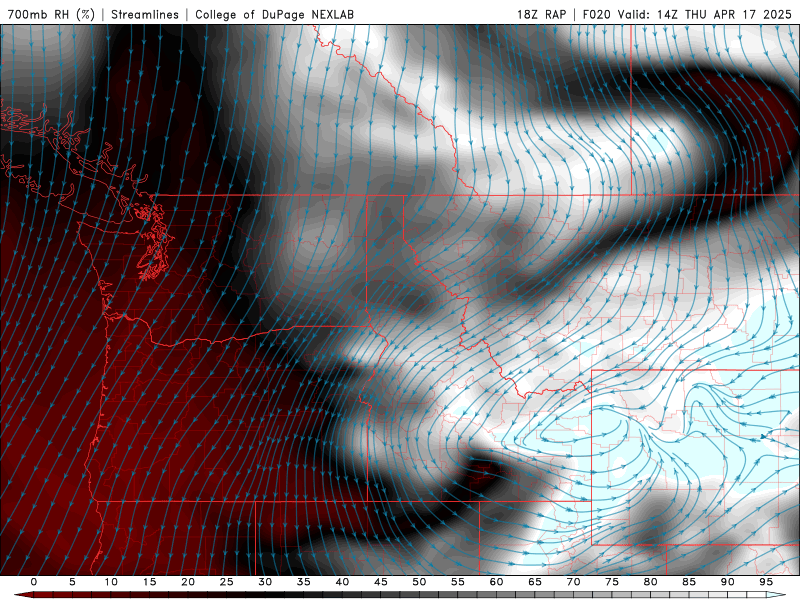Screen dimensions: 800x600
Task: Select the colorbar tick label "20"
Action: tap(188, 582)
